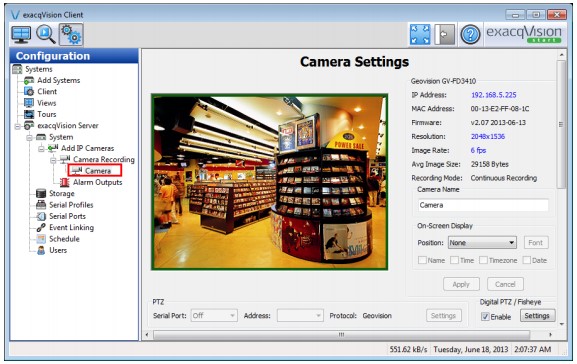
Task: Click the vertical scrollbar thumb
Action: [561, 124]
